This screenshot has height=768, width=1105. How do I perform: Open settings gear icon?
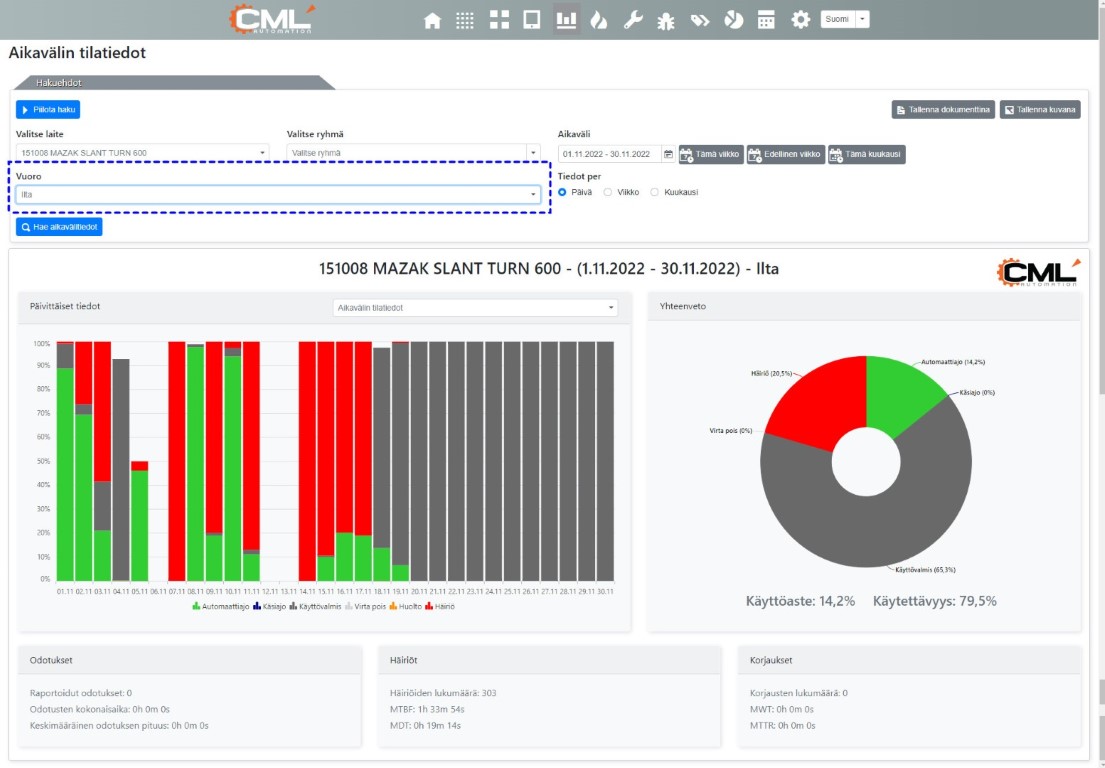[800, 20]
